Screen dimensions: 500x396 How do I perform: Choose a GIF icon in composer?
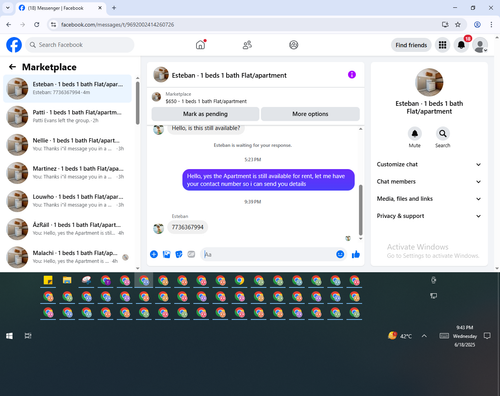tap(191, 254)
